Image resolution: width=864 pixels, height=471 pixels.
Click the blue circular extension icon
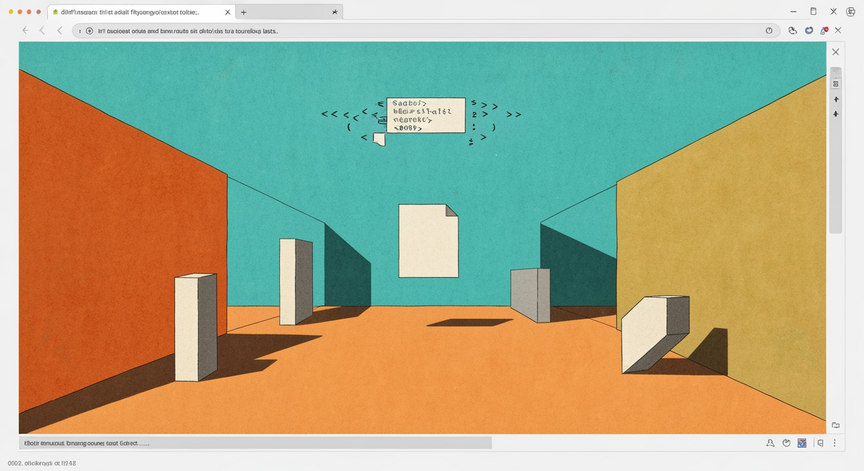pyautogui.click(x=809, y=31)
